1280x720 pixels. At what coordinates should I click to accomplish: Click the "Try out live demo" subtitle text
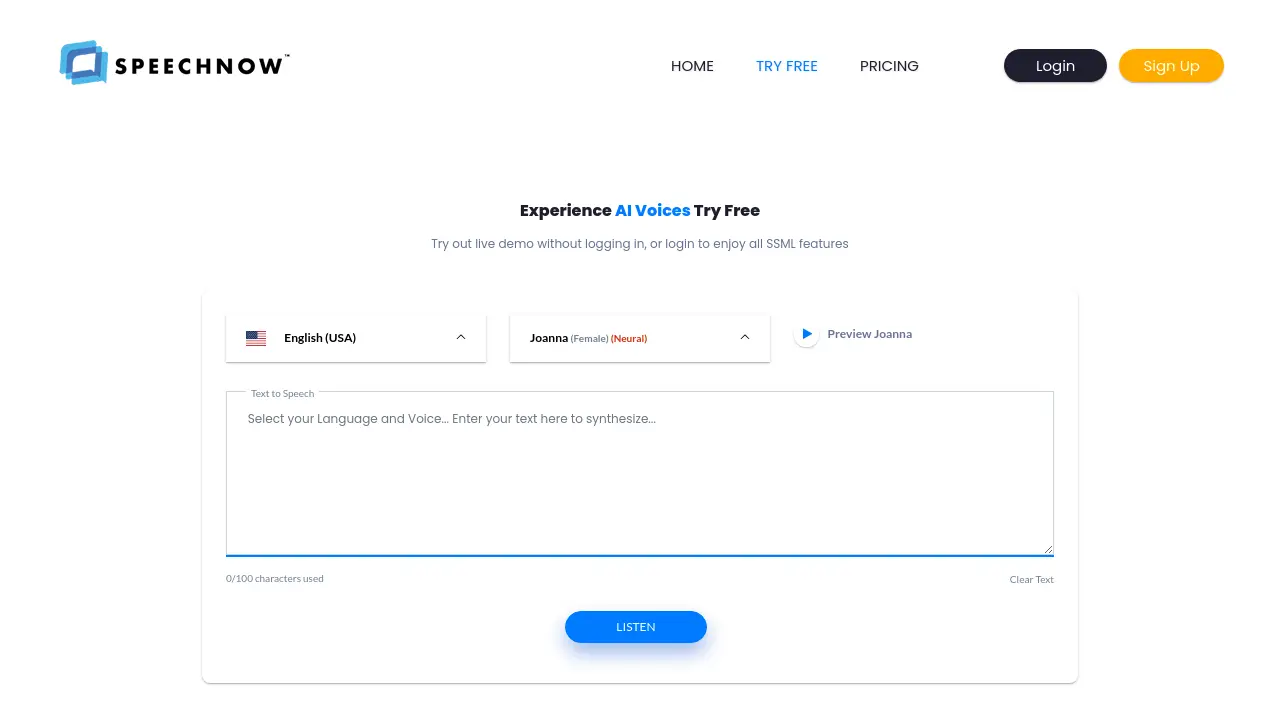coord(640,244)
